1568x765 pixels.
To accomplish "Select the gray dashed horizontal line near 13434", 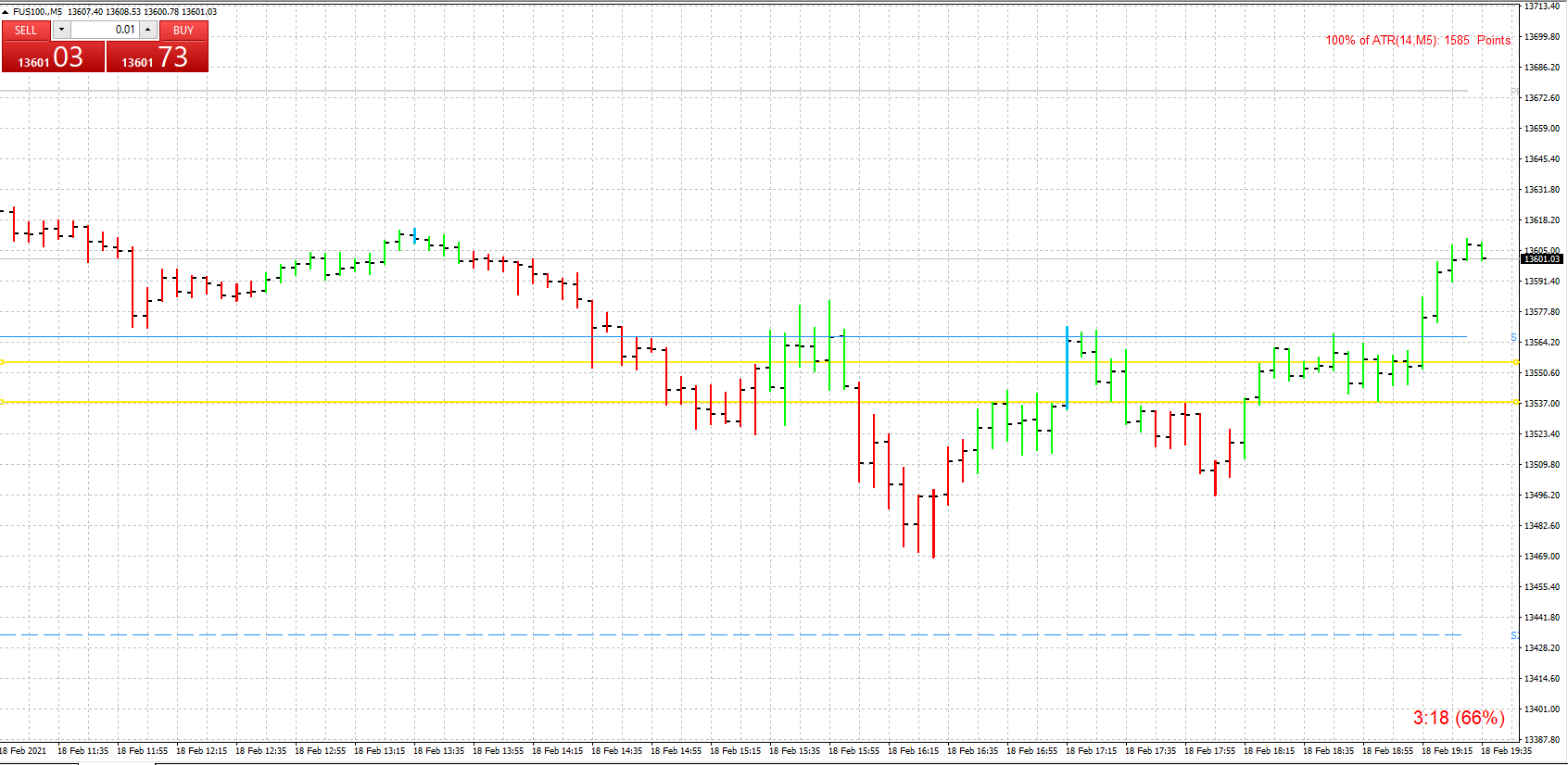I will click(x=732, y=635).
